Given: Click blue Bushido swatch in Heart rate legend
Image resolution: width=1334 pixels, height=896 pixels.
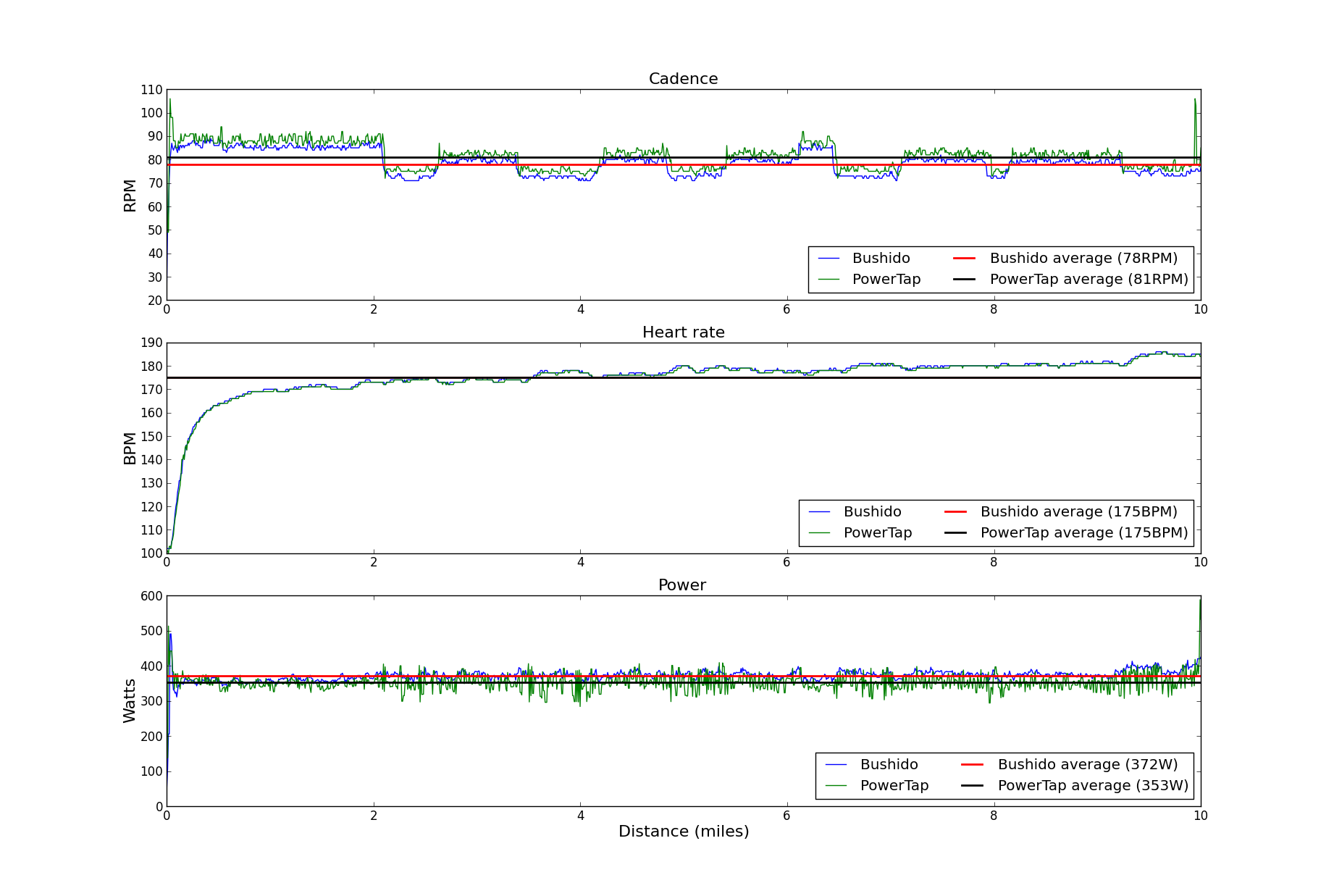Looking at the screenshot, I should (819, 512).
